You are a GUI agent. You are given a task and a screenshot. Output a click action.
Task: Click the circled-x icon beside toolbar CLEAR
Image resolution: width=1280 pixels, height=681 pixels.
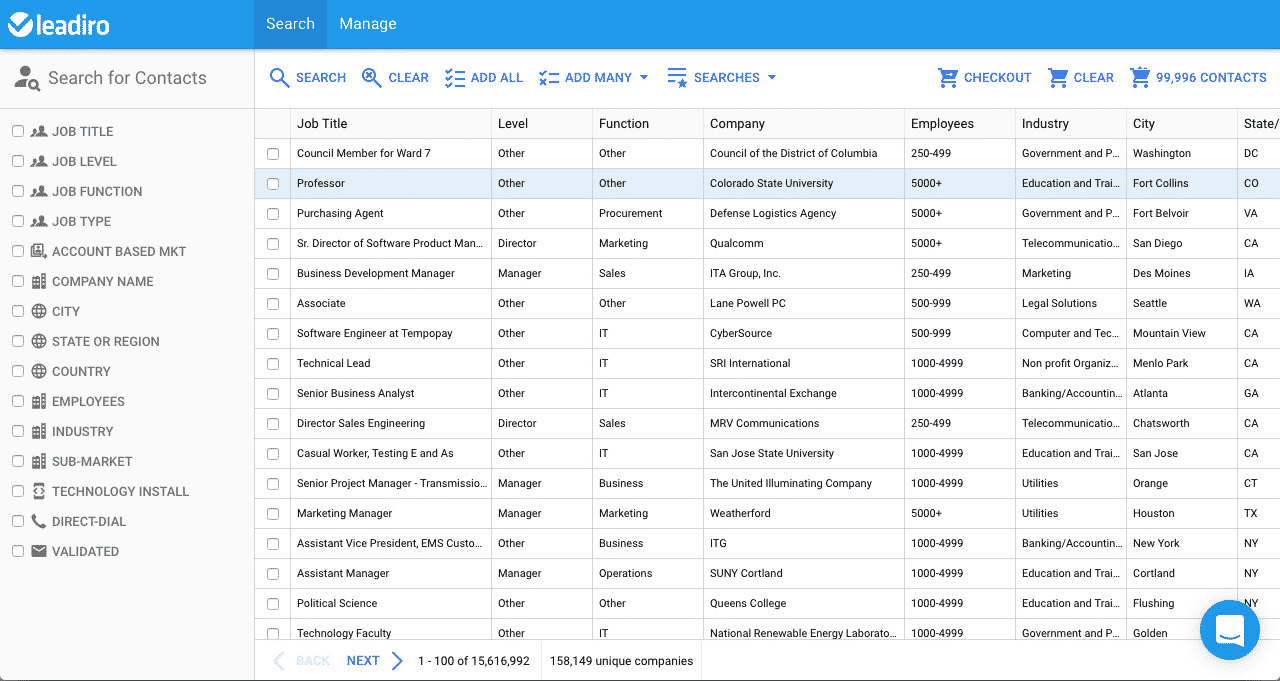point(372,78)
